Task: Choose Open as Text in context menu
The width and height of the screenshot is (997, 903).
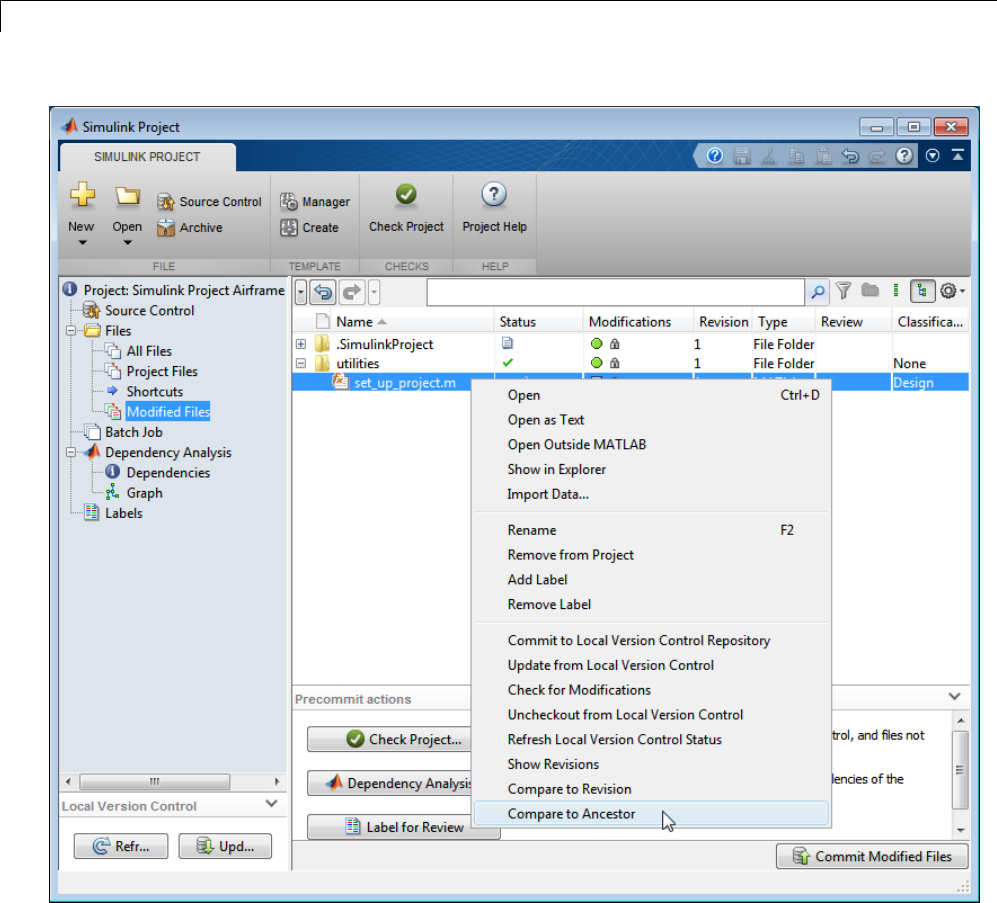Action: [x=651, y=420]
